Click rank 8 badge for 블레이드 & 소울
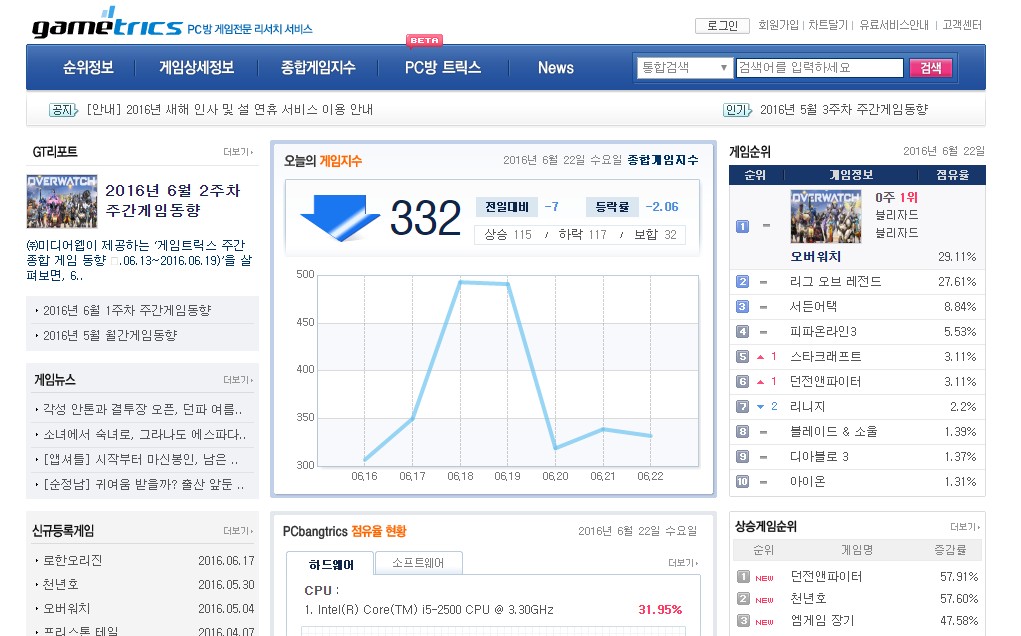The height and width of the screenshot is (636, 1021). point(742,432)
